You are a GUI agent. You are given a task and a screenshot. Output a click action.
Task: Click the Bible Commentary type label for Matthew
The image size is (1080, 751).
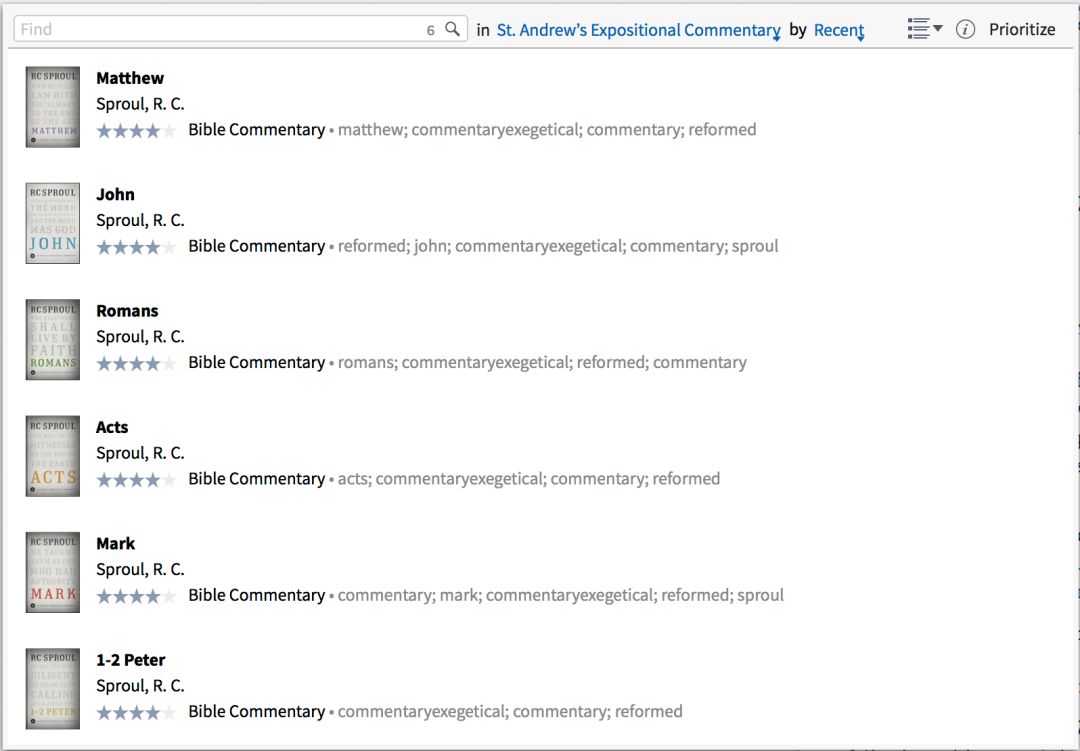tap(257, 130)
